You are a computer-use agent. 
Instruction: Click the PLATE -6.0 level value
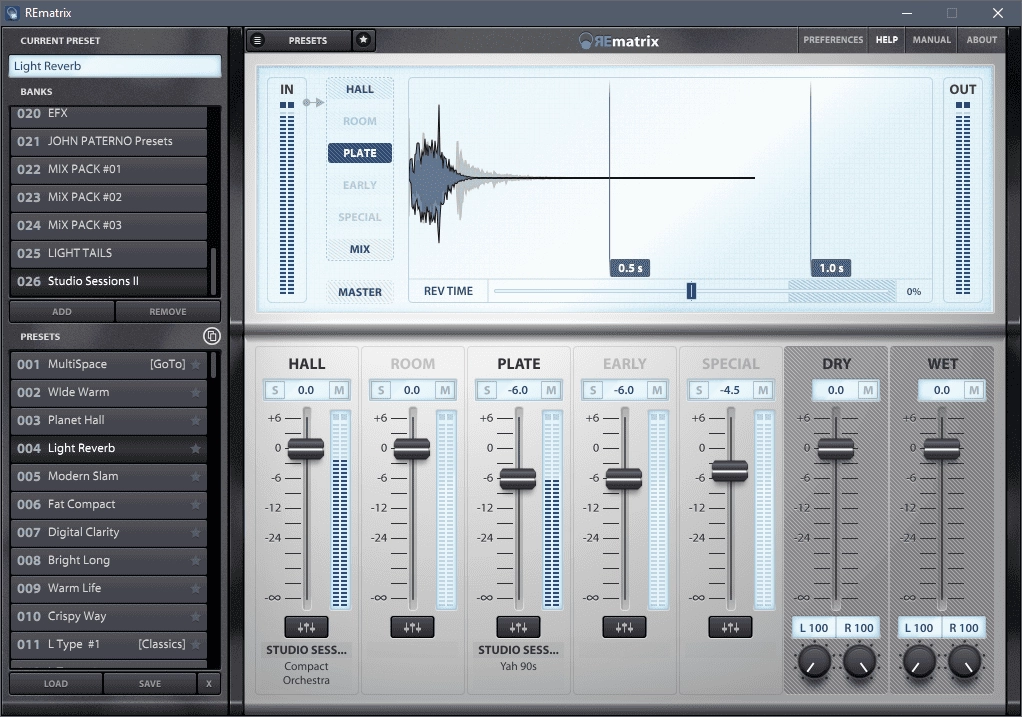tap(518, 390)
